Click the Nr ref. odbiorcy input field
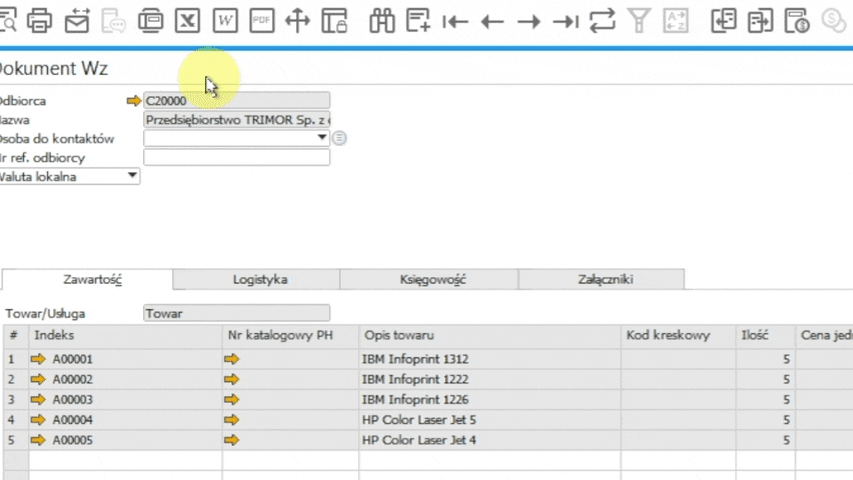Viewport: 853px width, 480px height. click(237, 157)
